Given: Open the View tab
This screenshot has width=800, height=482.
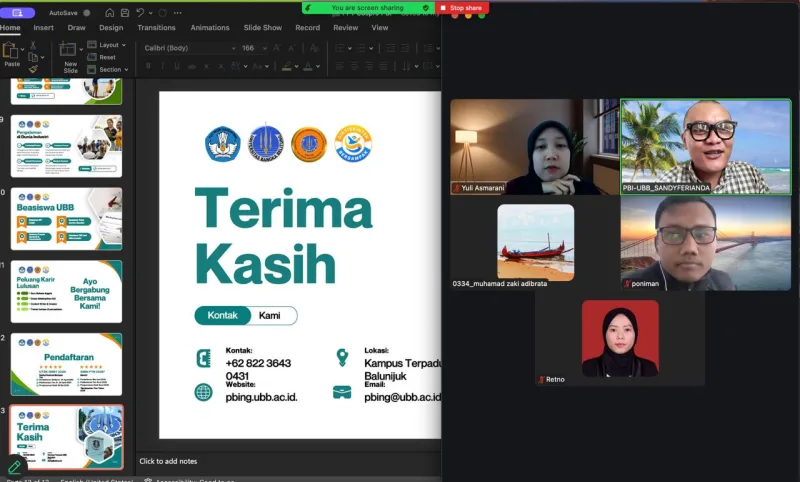Looking at the screenshot, I should 380,28.
